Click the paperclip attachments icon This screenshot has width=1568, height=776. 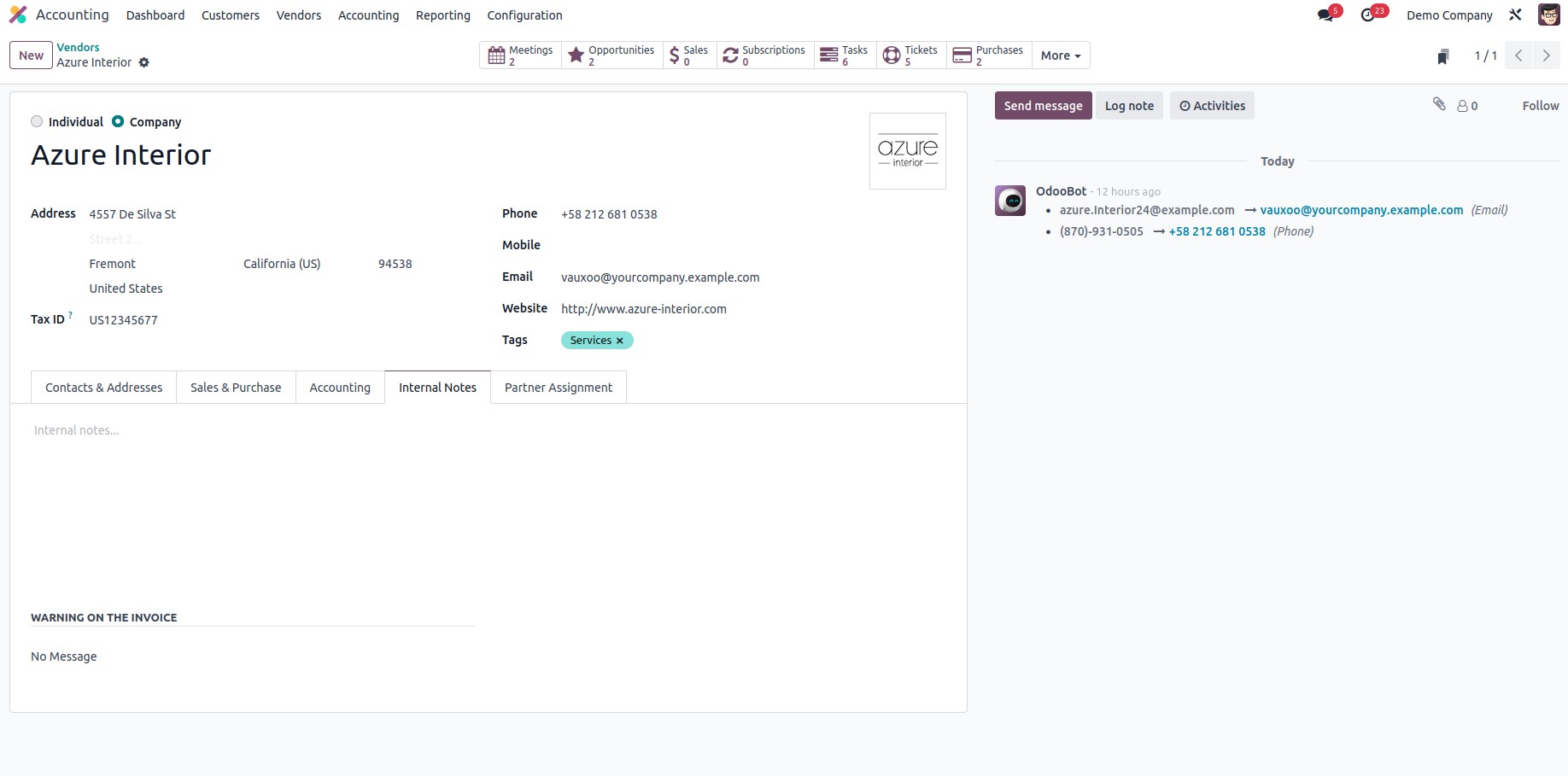pos(1439,104)
